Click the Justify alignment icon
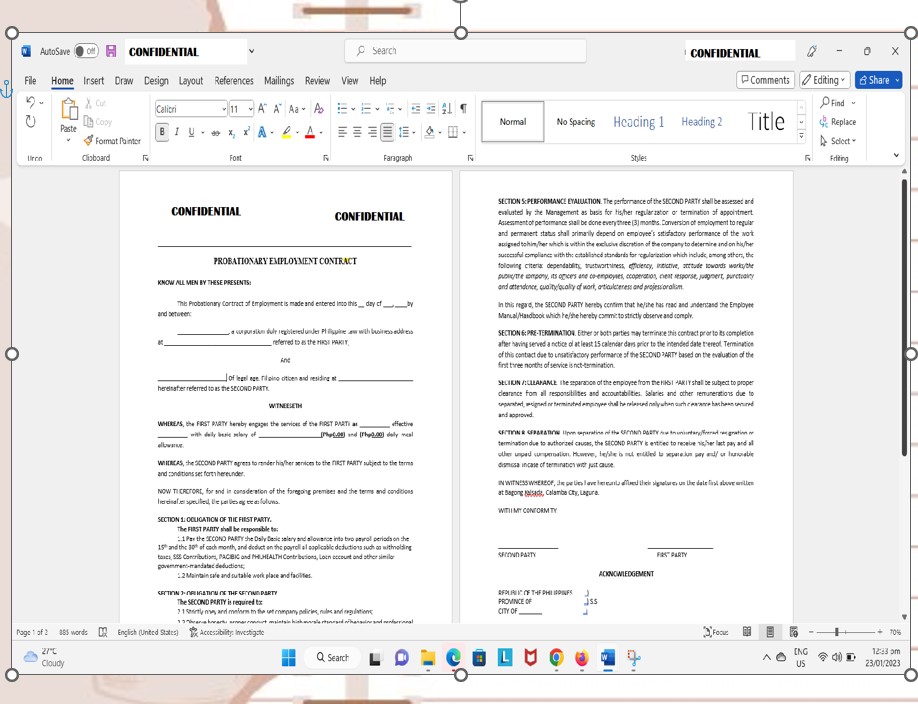Viewport: 918px width, 704px height. click(x=387, y=132)
